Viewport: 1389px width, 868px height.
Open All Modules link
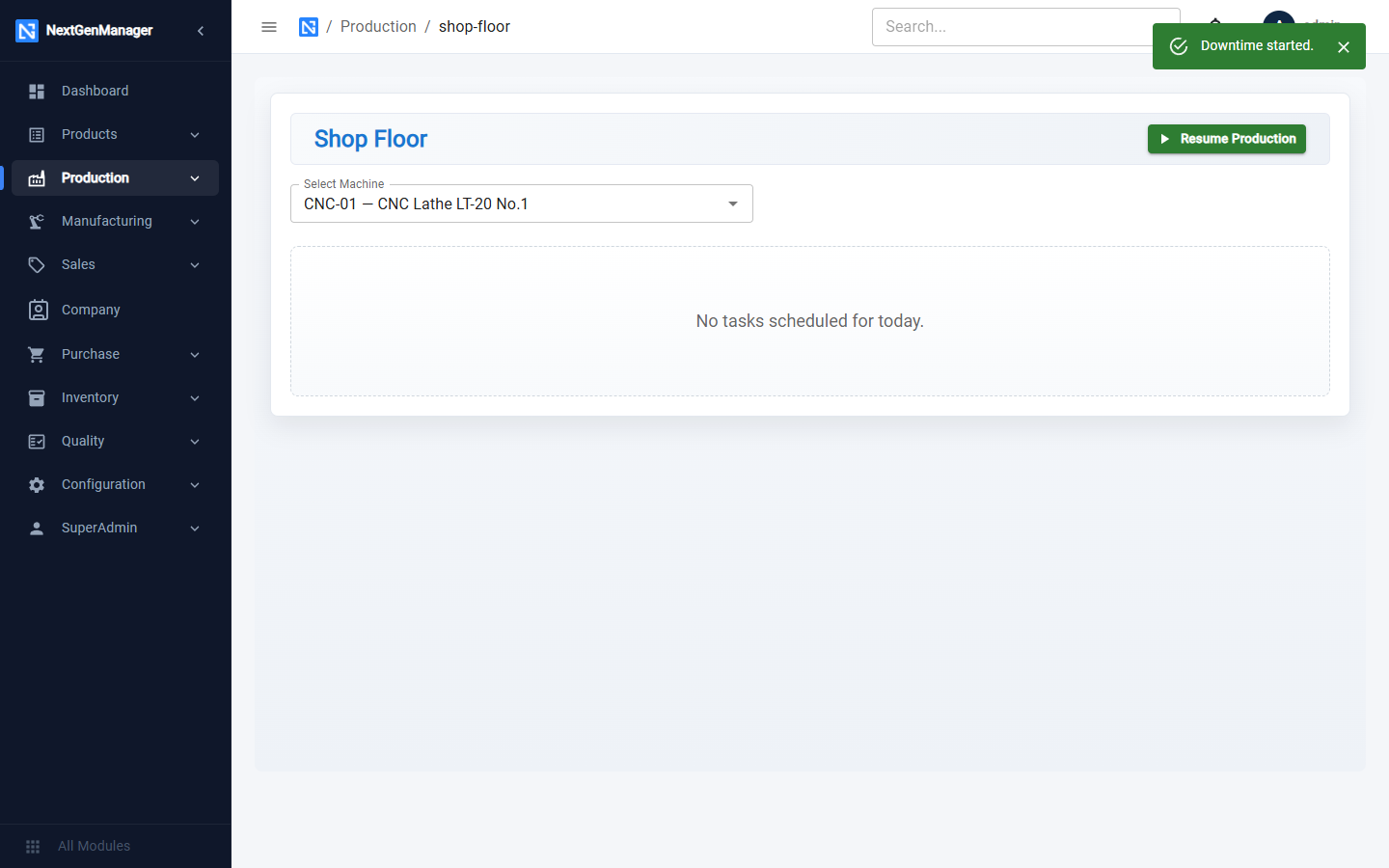coord(94,846)
